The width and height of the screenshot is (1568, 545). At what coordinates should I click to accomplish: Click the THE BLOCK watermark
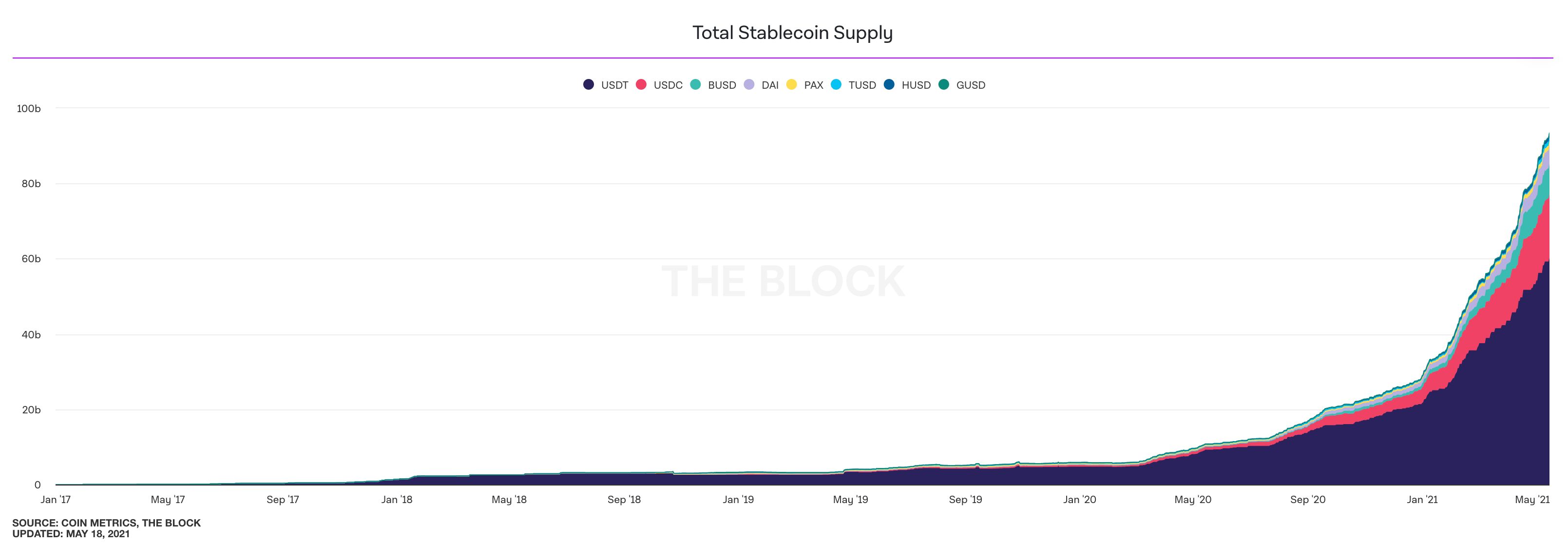[x=783, y=281]
